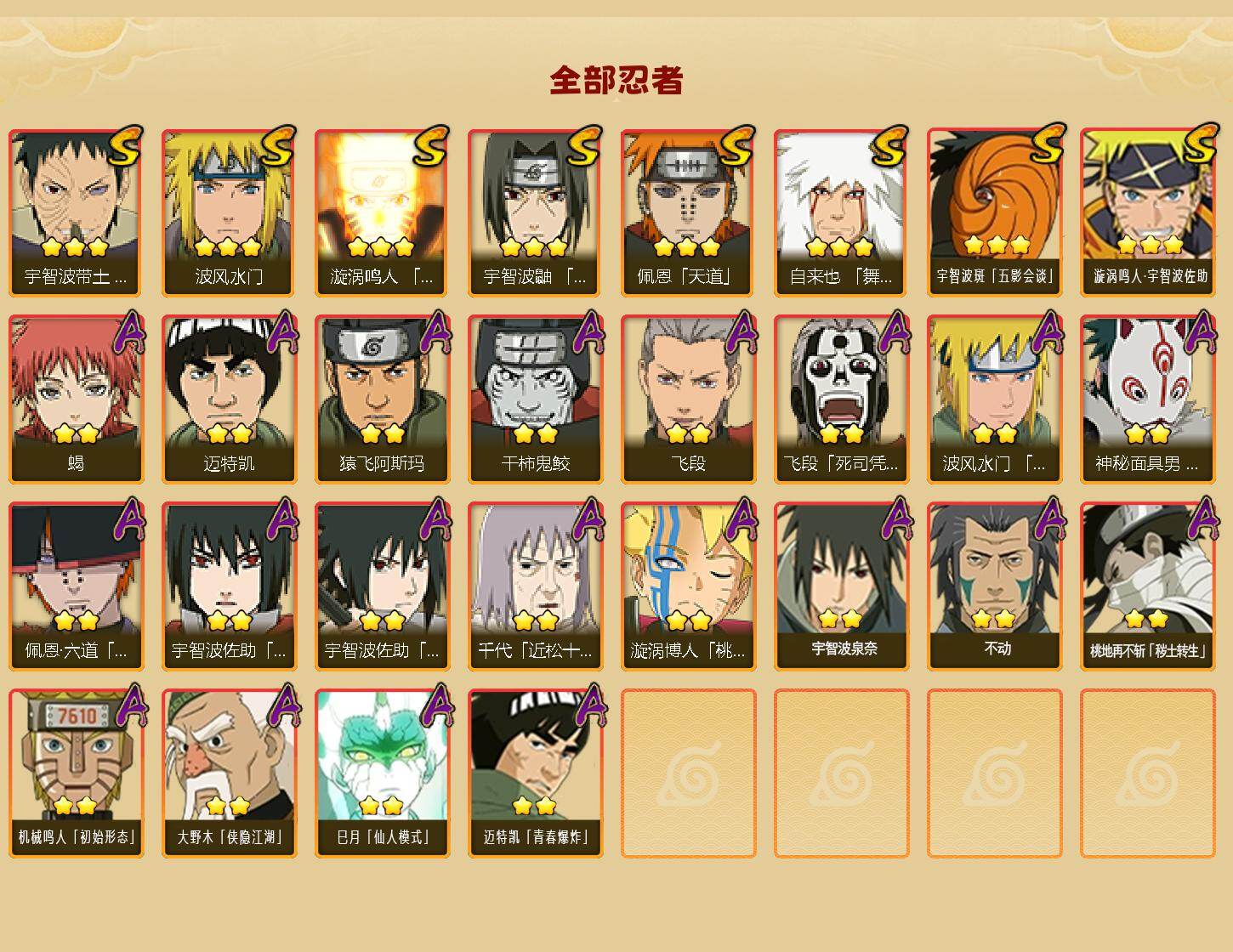This screenshot has height=952, width=1233.
Task: Select the 波风水门 S-rank ninja card
Action: point(229,212)
